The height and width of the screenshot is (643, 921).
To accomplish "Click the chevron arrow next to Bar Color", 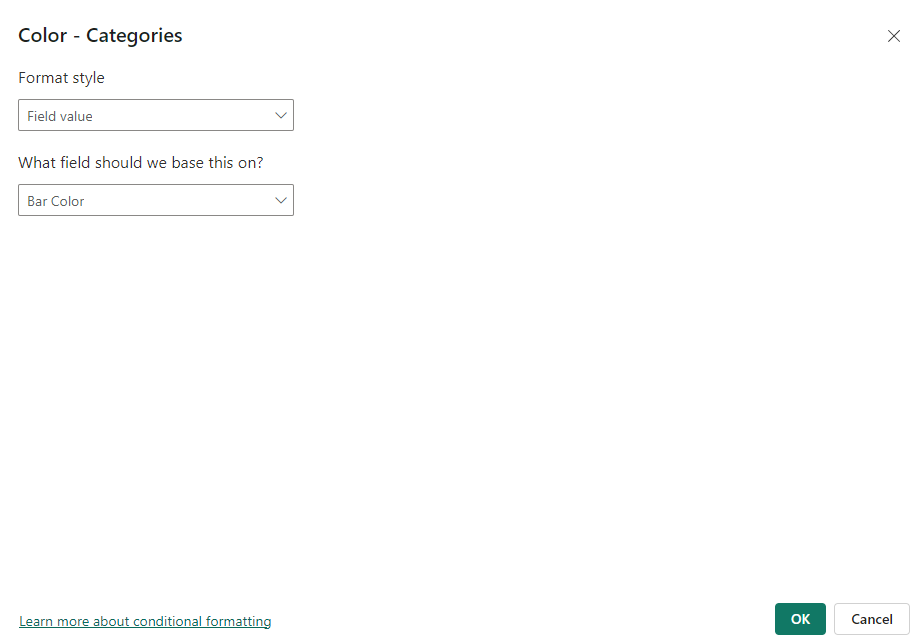I will (281, 201).
